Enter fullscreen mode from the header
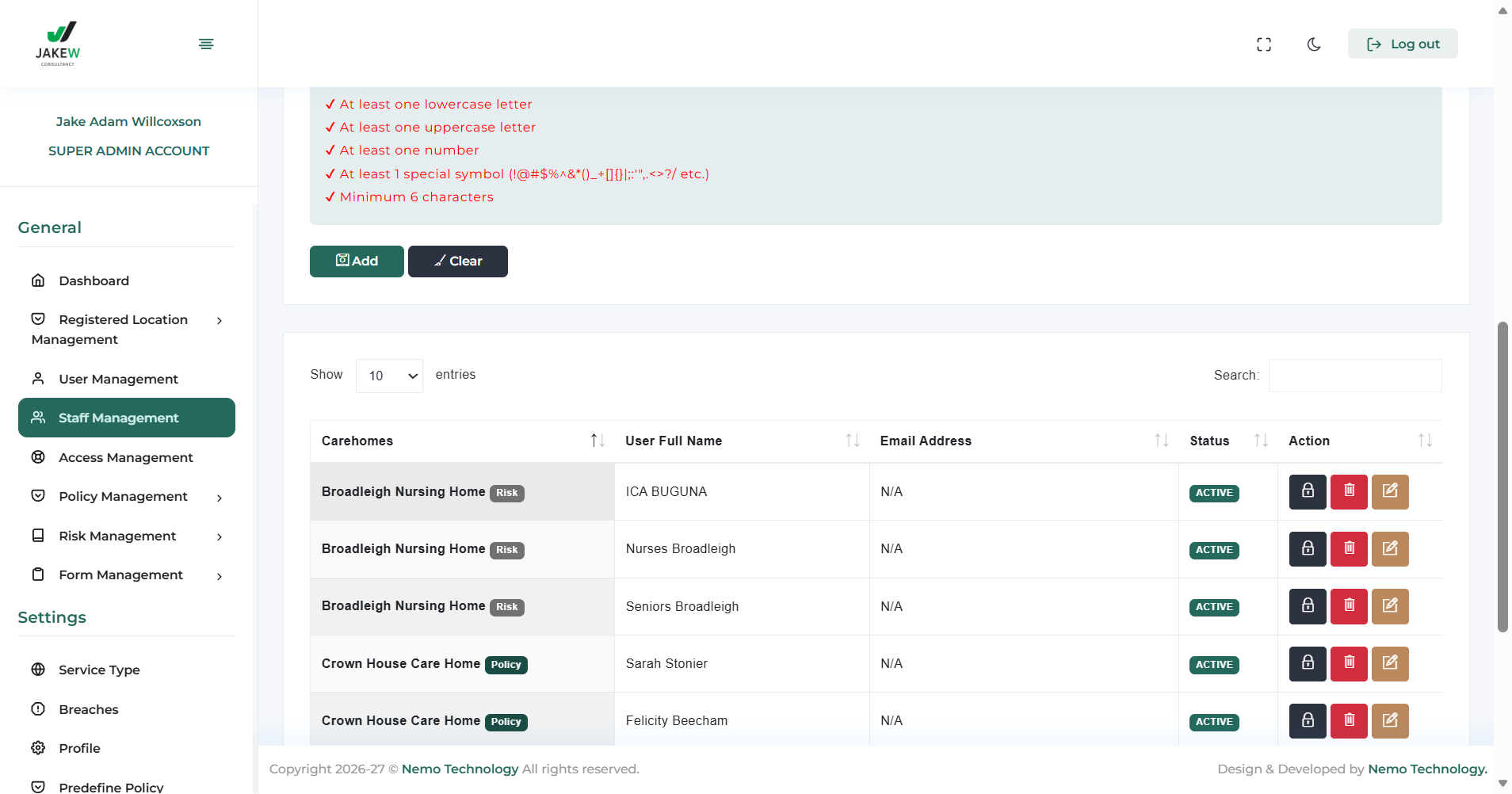The height and width of the screenshot is (794, 1512). (x=1263, y=44)
